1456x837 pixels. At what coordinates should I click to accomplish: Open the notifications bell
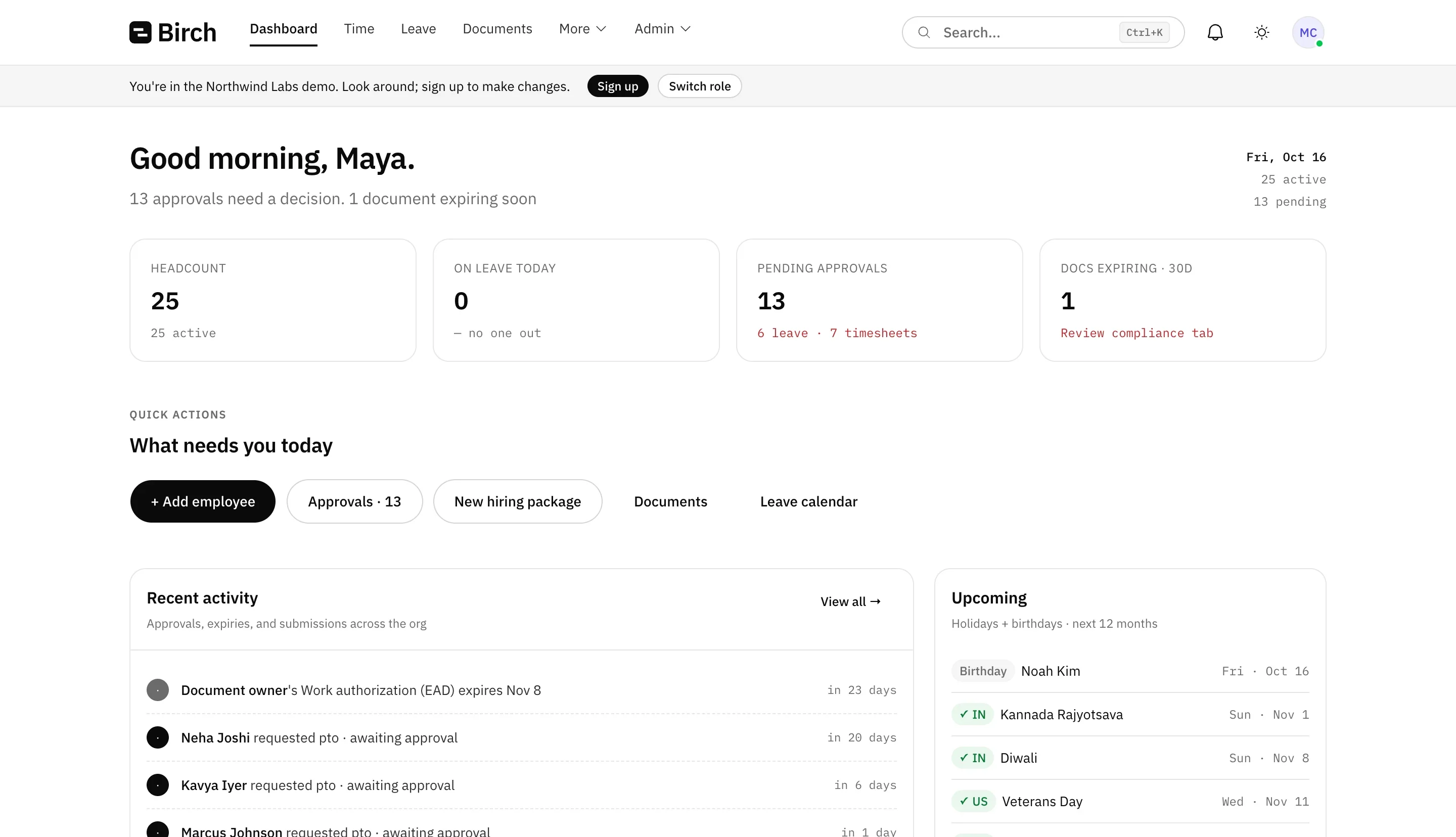tap(1215, 32)
